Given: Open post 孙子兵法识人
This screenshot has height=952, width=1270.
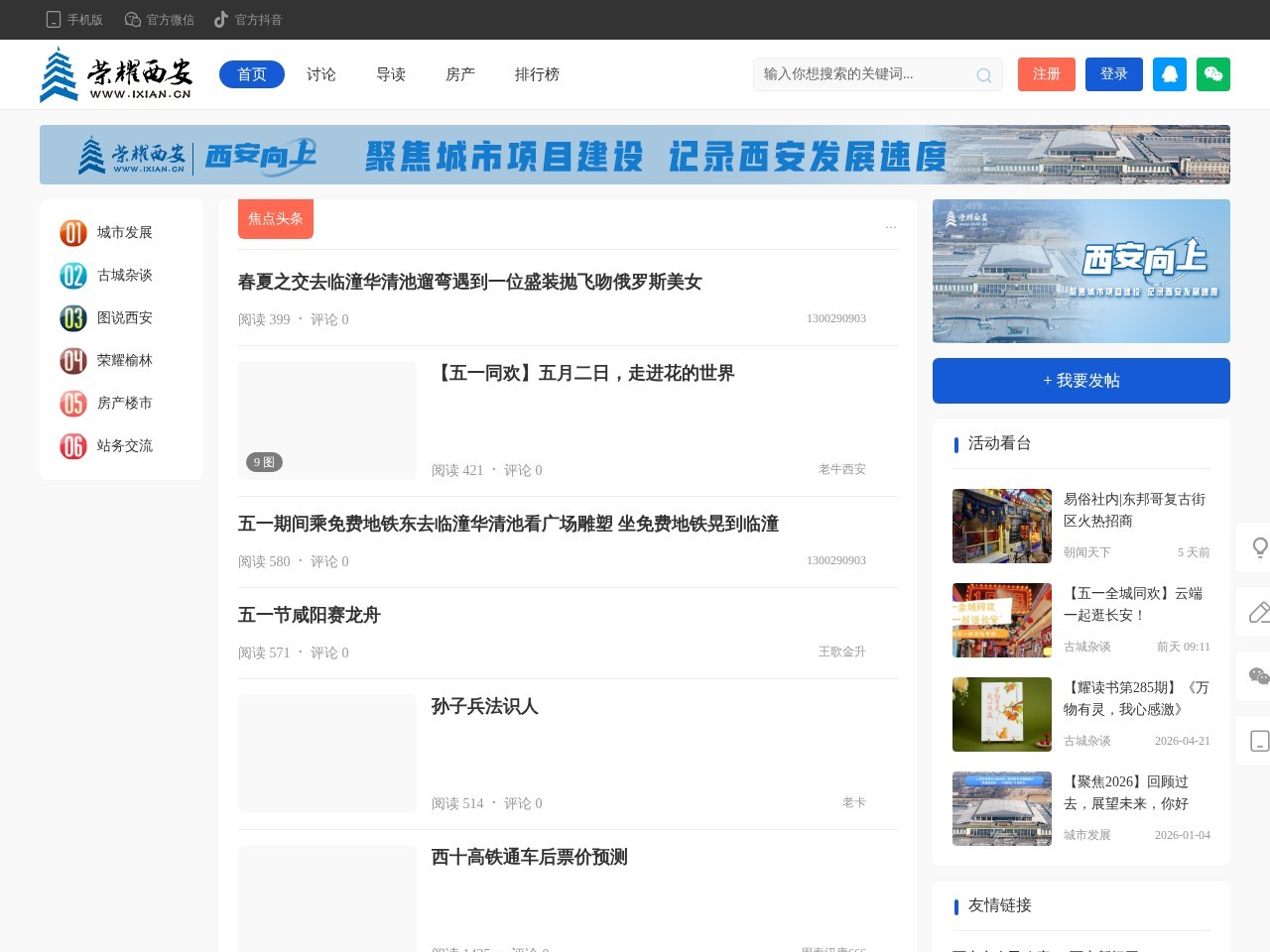Looking at the screenshot, I should pos(485,707).
